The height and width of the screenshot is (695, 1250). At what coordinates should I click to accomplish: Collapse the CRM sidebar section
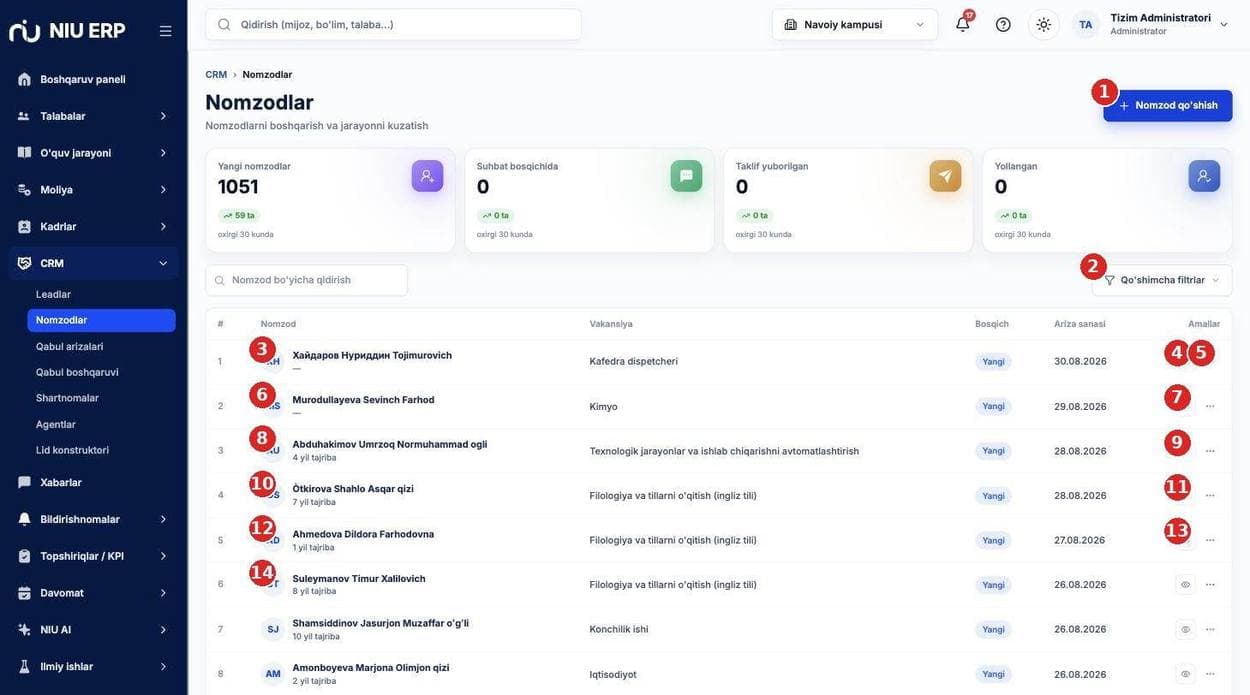point(93,263)
